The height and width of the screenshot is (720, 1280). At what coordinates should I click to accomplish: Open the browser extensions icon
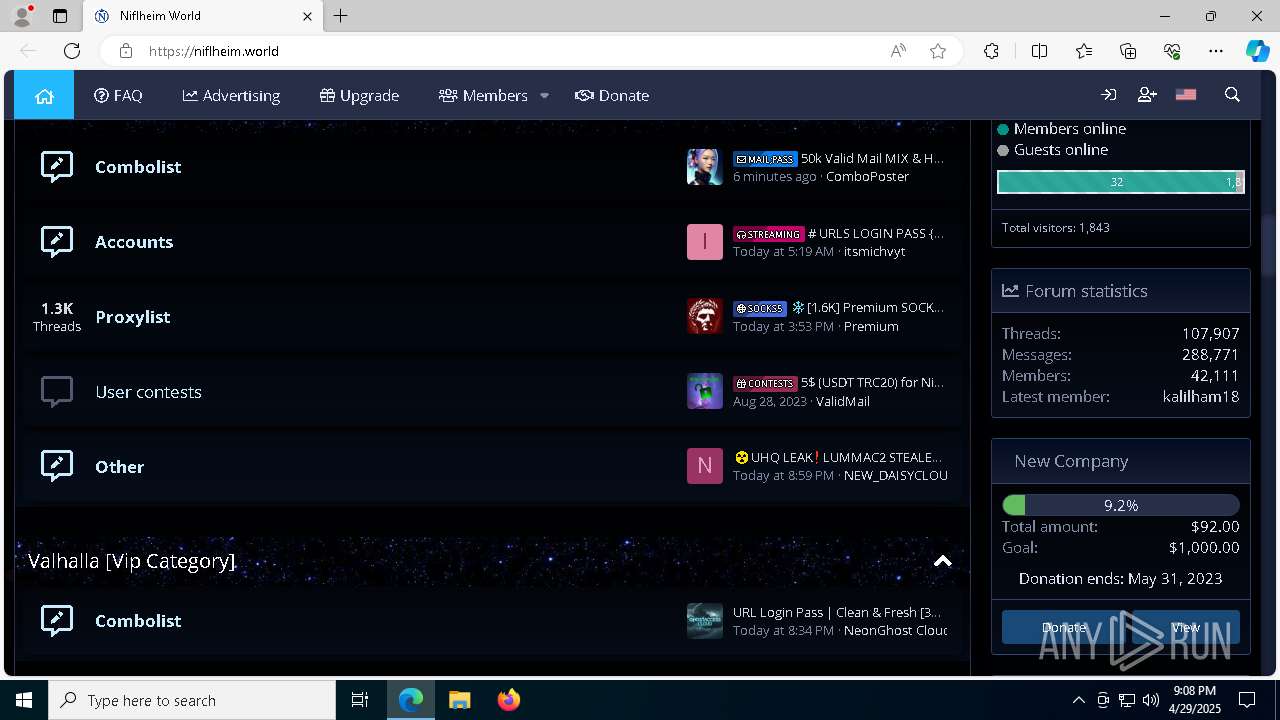[x=991, y=51]
